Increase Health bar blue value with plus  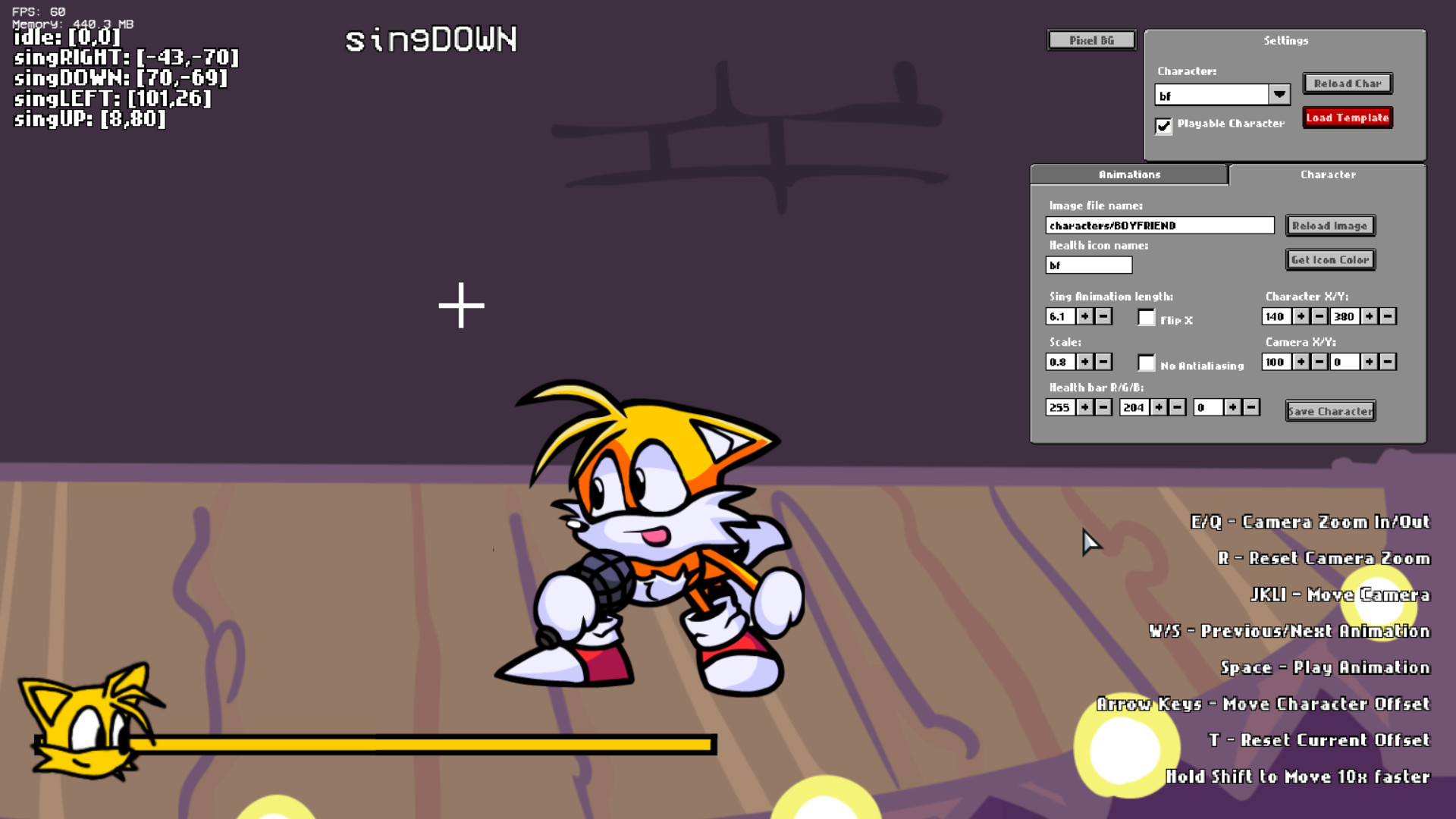pyautogui.click(x=1233, y=407)
